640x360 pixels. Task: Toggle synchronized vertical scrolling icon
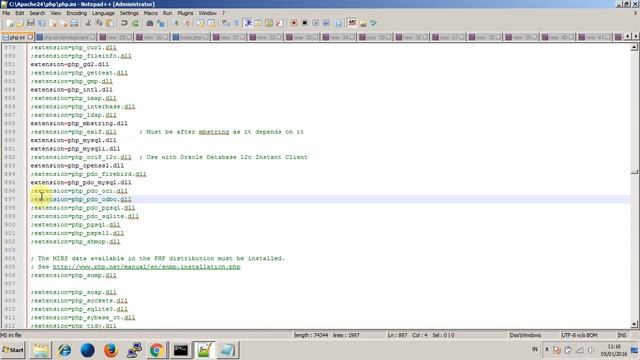pos(200,23)
